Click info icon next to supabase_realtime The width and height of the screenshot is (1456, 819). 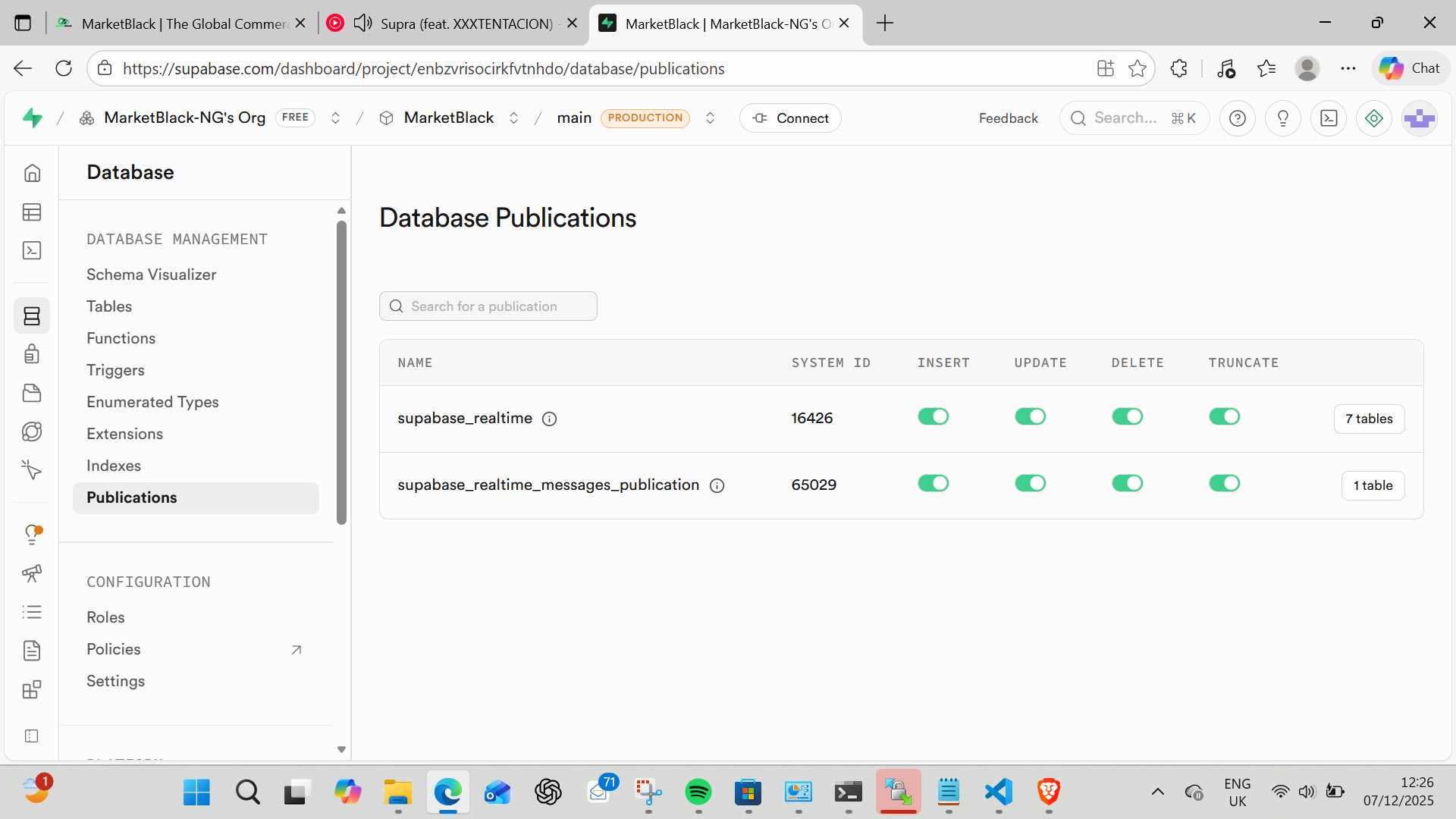(550, 419)
